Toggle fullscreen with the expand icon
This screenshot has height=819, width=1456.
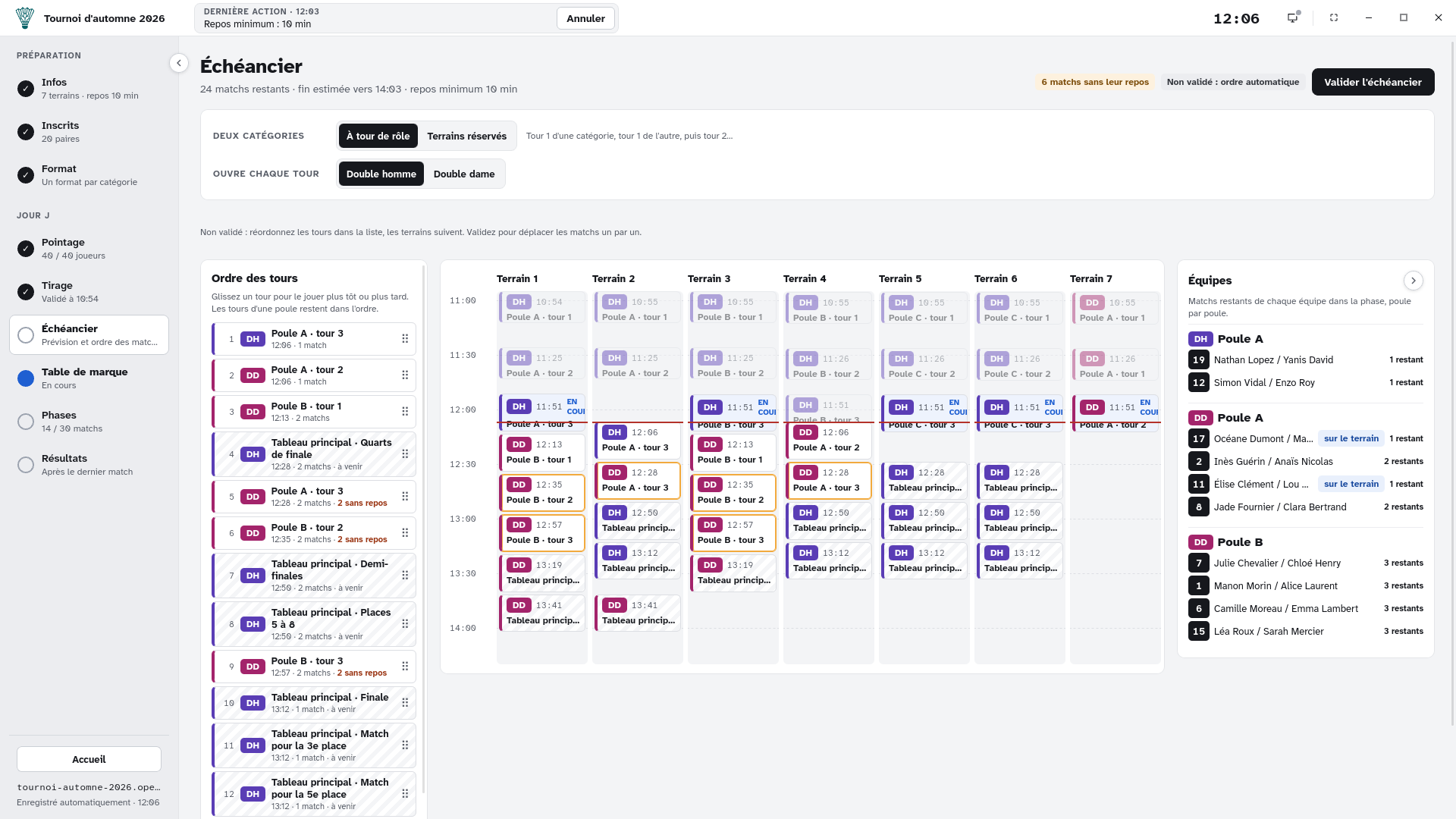(x=1334, y=17)
